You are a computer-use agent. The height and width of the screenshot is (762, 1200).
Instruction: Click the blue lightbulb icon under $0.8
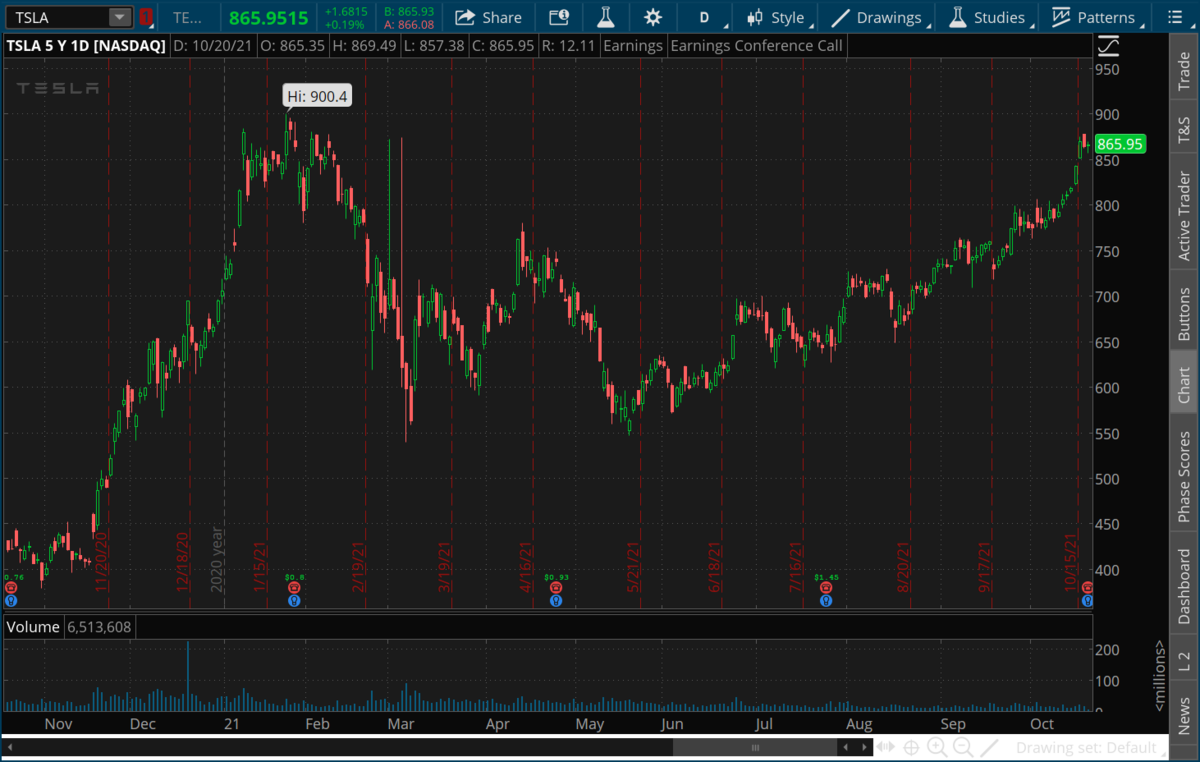click(294, 601)
